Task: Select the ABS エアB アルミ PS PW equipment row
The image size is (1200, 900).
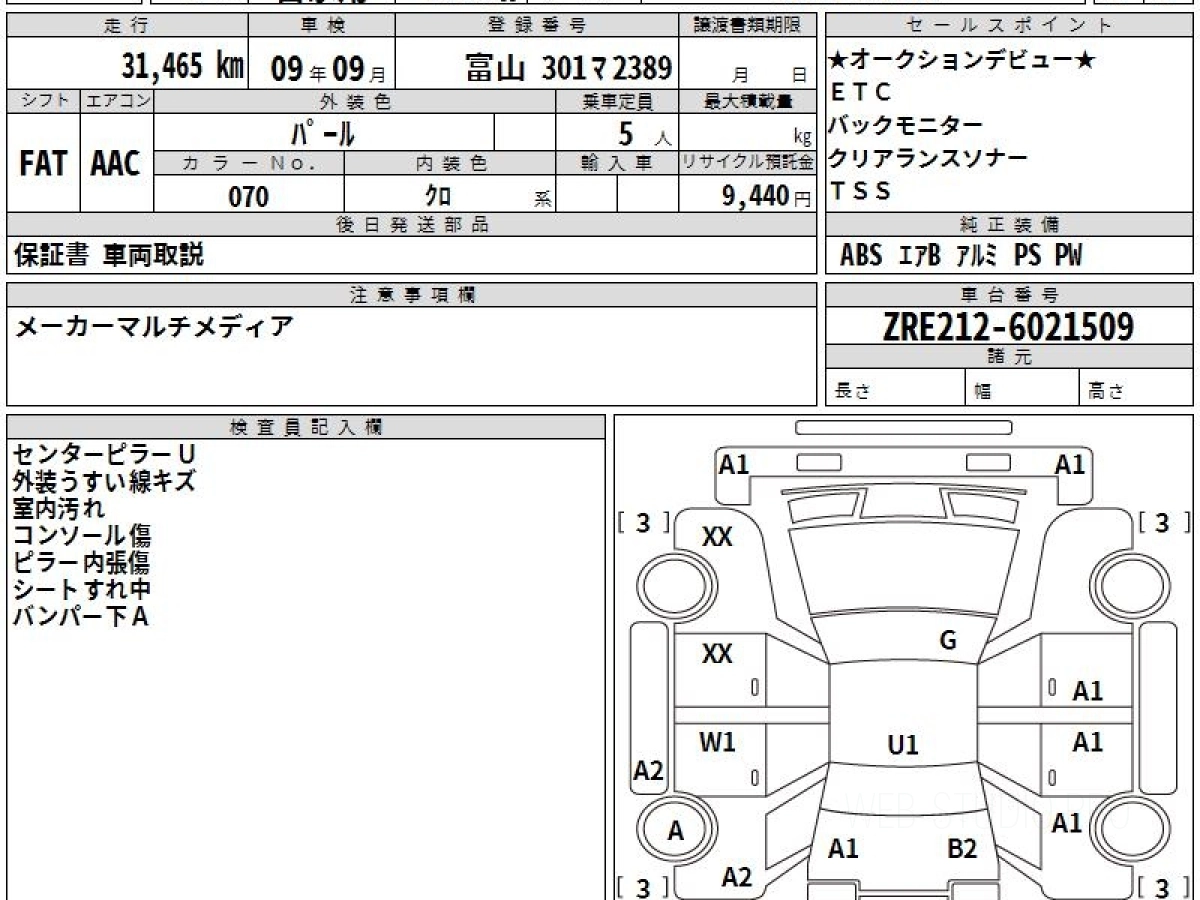Action: click(x=960, y=256)
